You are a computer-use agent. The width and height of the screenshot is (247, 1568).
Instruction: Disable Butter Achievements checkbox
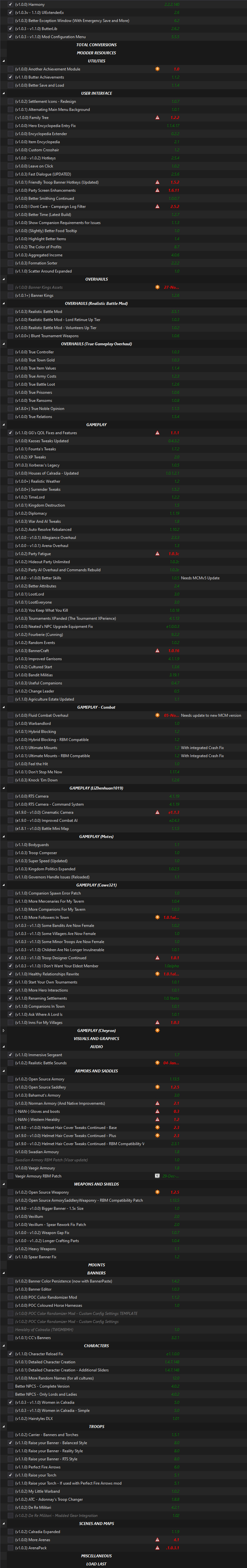[x=10, y=77]
